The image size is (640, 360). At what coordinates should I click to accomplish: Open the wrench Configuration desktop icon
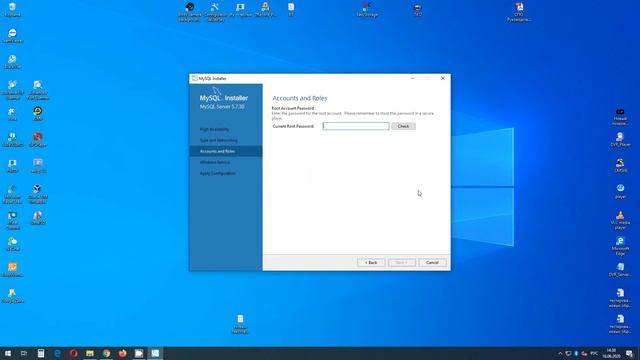coord(215,12)
